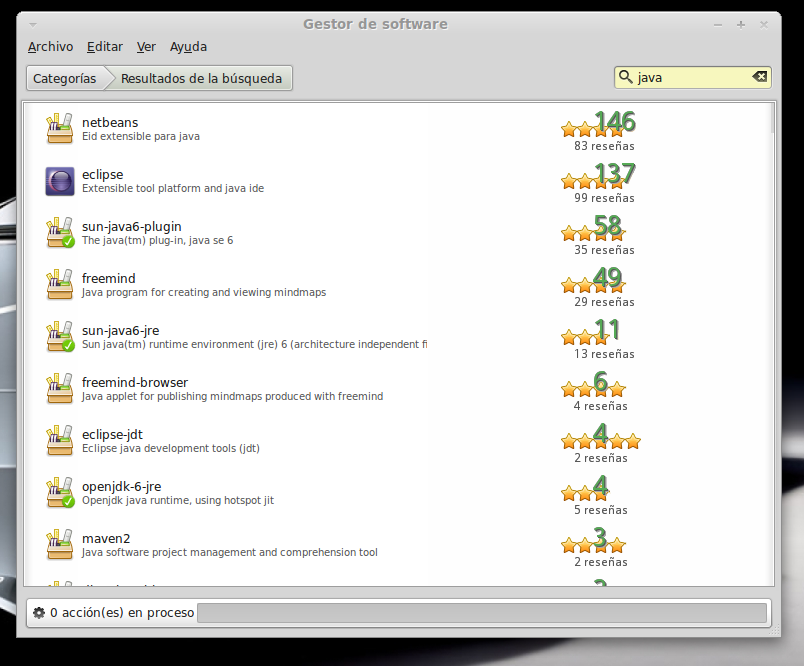This screenshot has height=666, width=804.
Task: Open window menu arrow in title bar
Action: point(33,25)
